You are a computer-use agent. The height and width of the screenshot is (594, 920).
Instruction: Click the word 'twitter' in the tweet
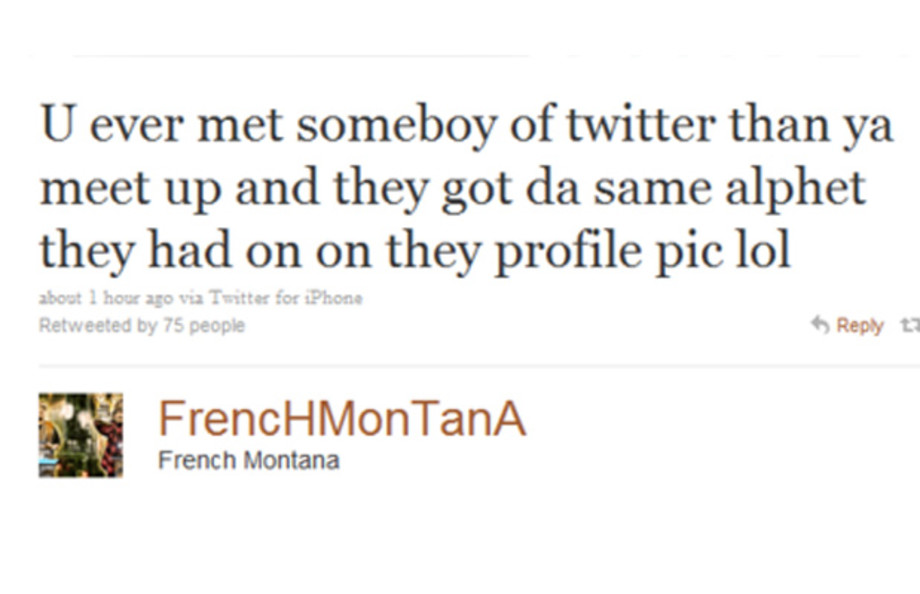[x=641, y=124]
